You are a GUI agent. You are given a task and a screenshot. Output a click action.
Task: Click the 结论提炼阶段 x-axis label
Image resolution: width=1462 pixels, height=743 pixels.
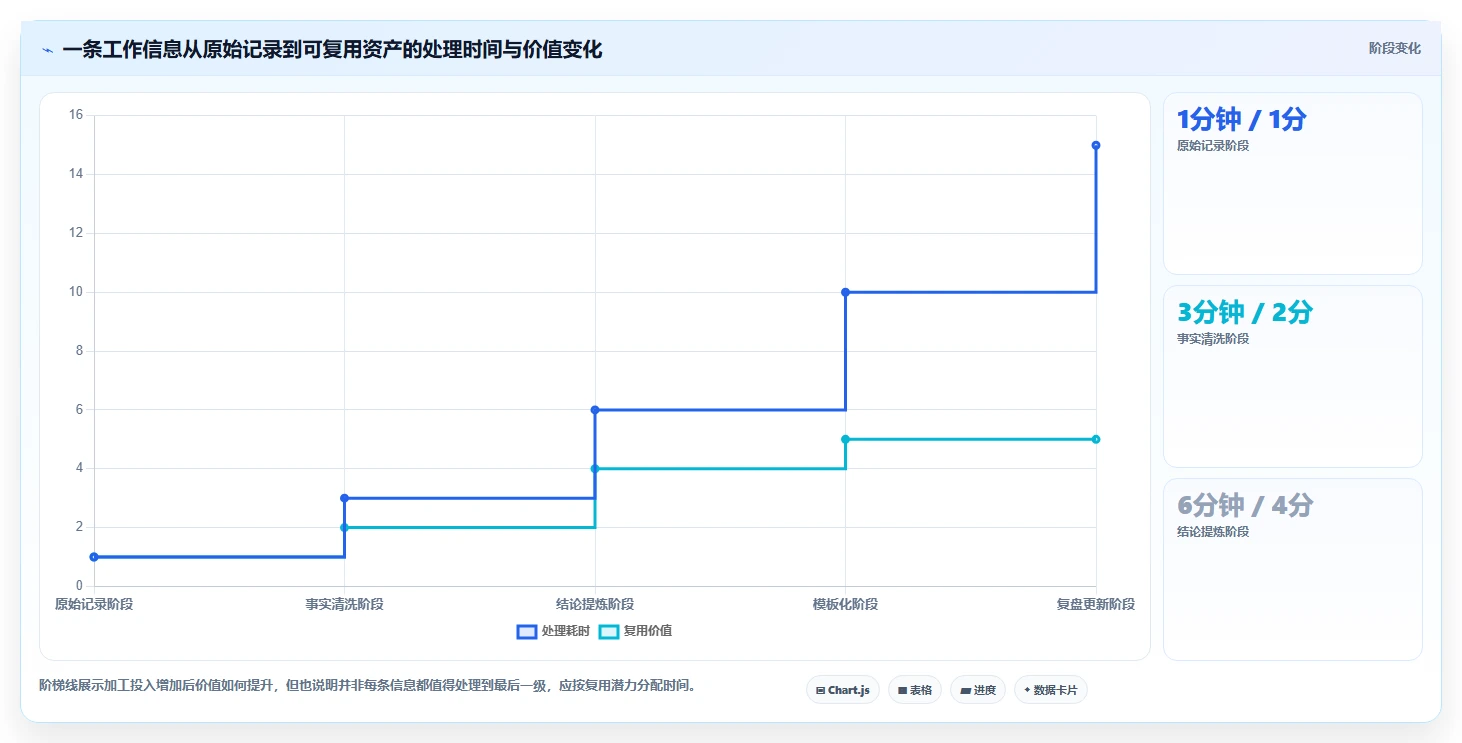595,604
